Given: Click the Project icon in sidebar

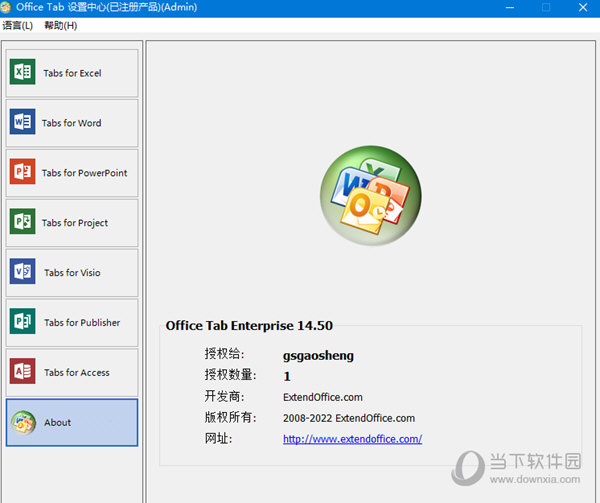Looking at the screenshot, I should pyautogui.click(x=23, y=221).
